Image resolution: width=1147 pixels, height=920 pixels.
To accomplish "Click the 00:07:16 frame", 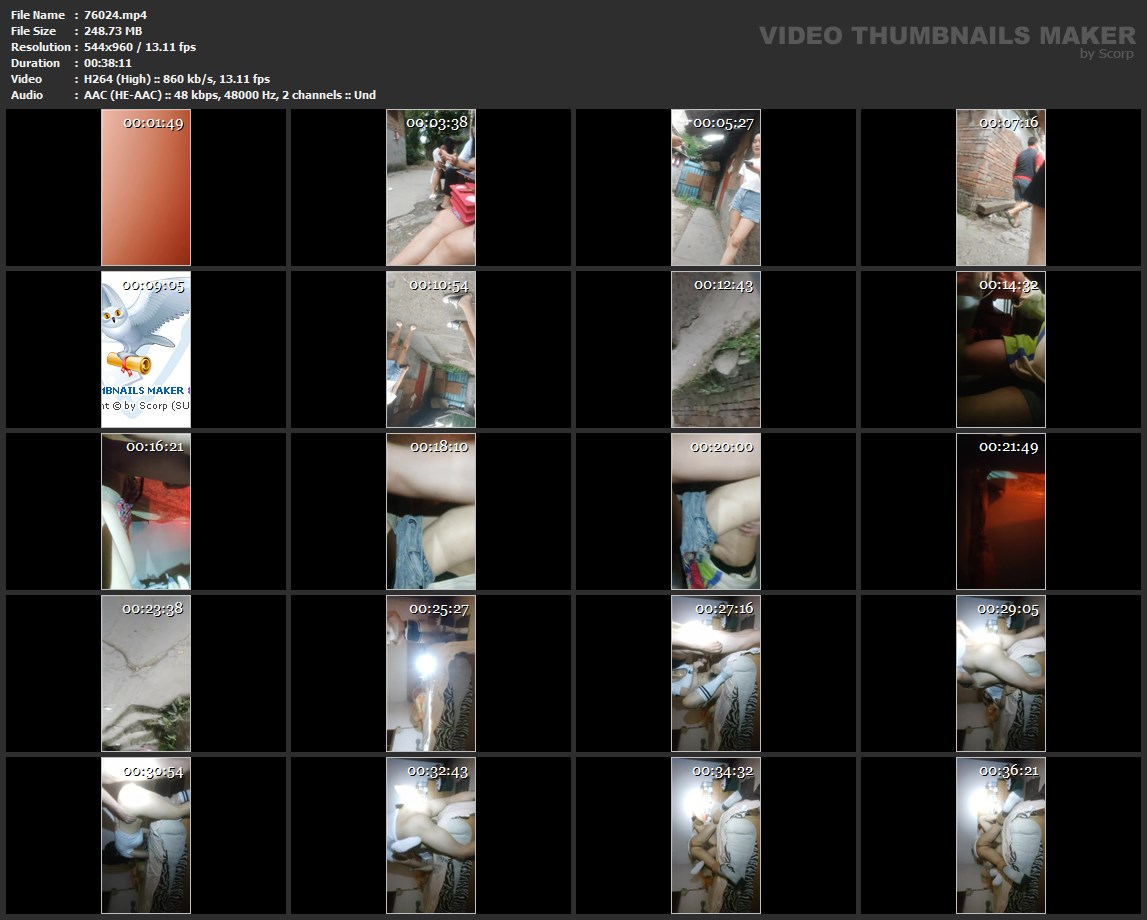I will (x=1001, y=188).
